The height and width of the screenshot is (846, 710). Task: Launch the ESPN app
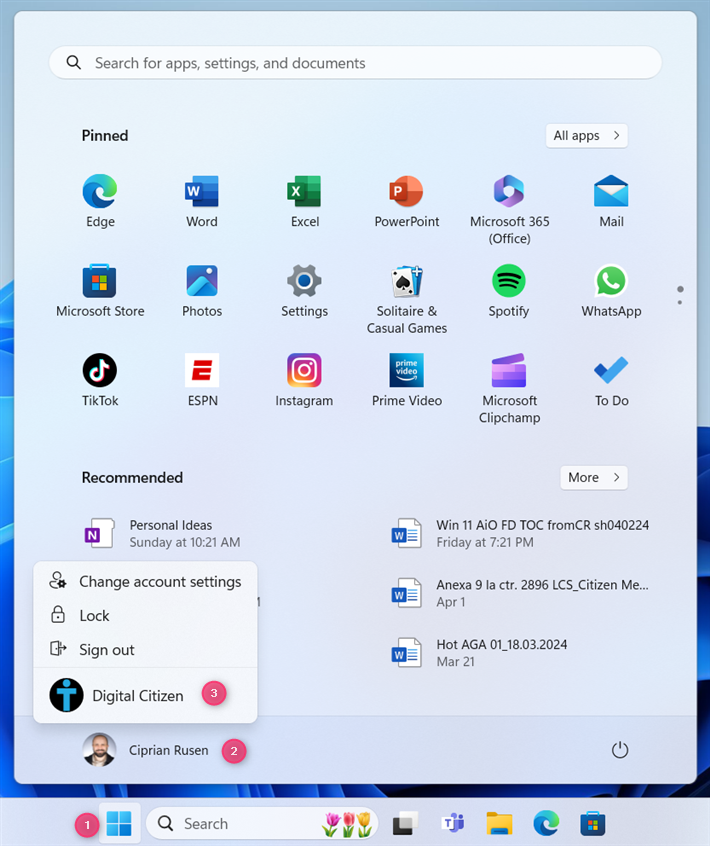pos(202,380)
